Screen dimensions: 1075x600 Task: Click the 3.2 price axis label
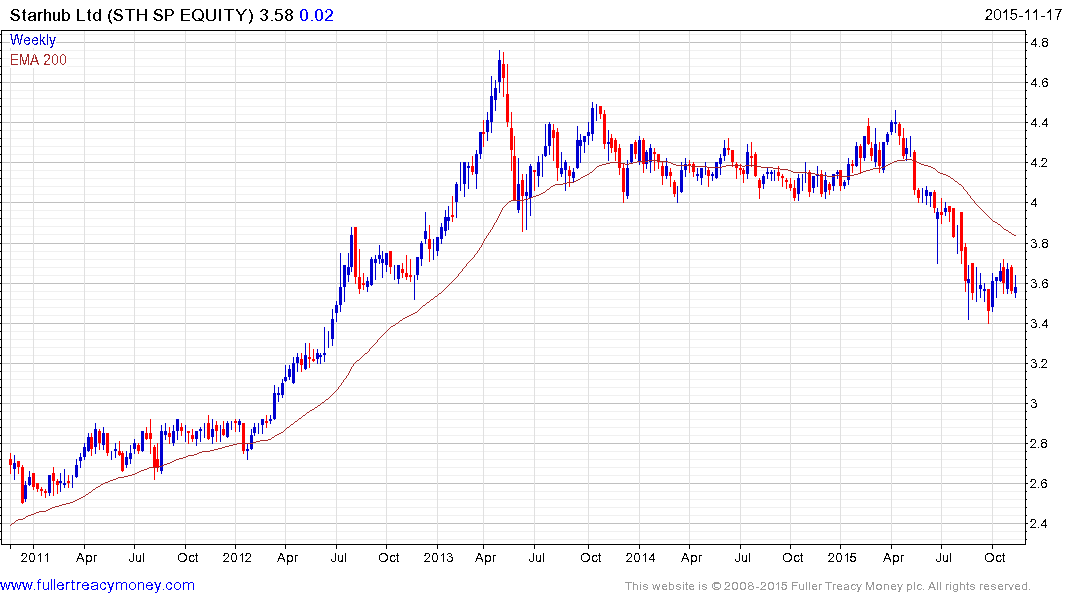pyautogui.click(x=1039, y=363)
